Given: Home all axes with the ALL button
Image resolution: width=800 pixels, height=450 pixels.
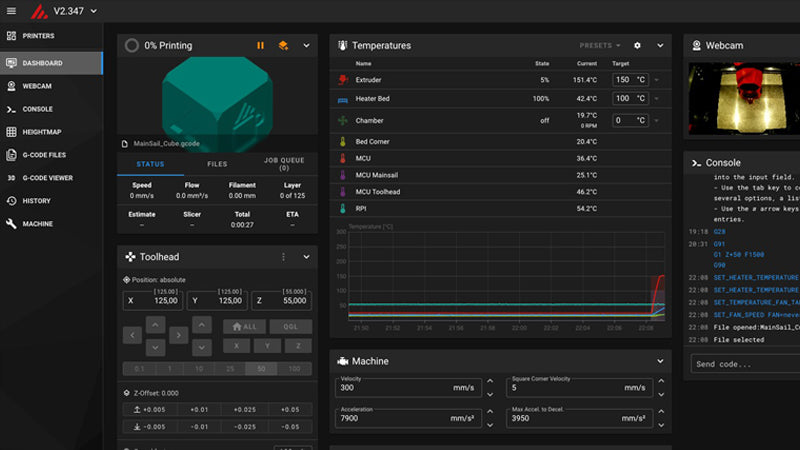Looking at the screenshot, I should (x=243, y=326).
